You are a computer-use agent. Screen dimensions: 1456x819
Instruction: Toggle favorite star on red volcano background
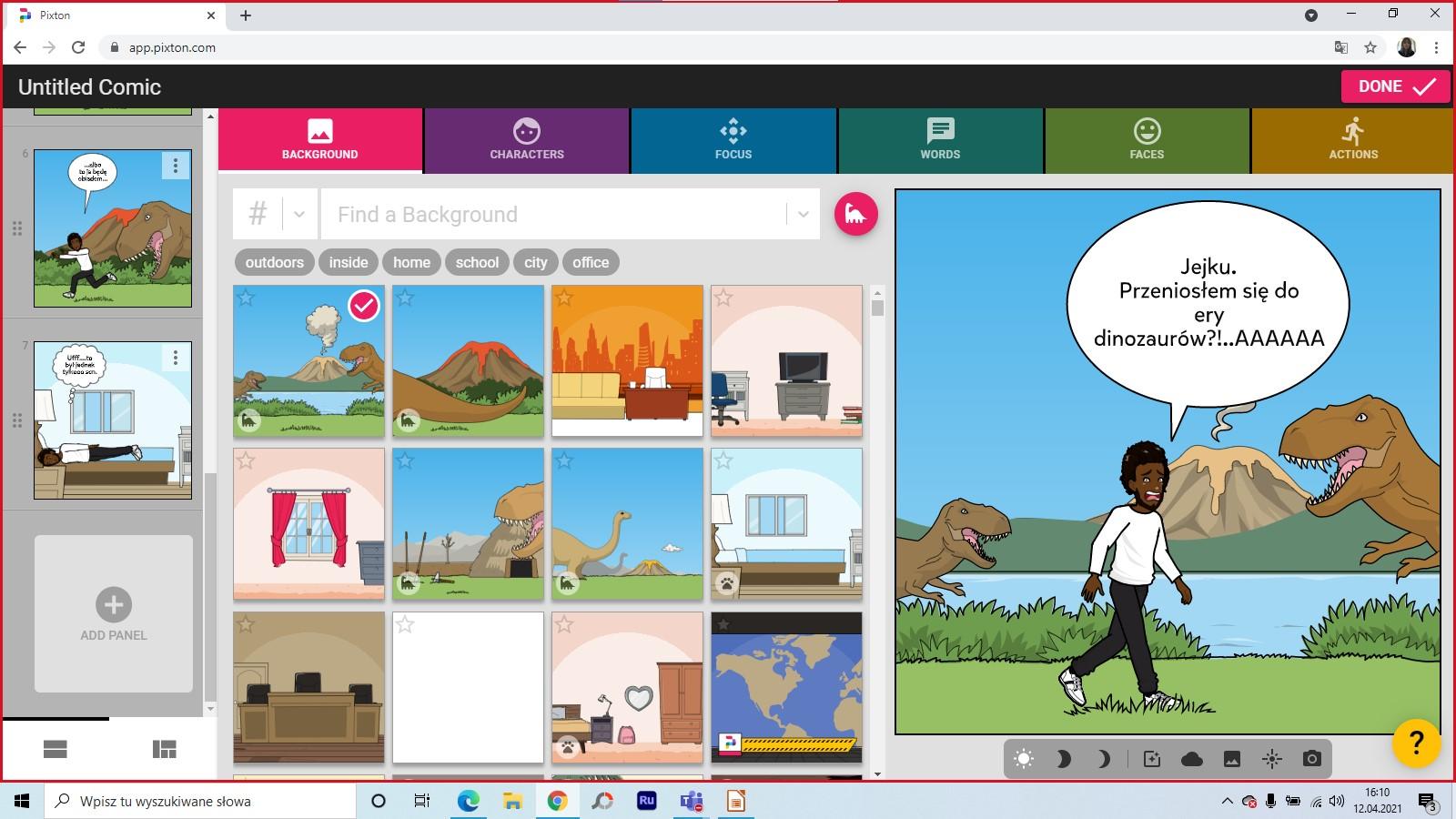coord(405,298)
